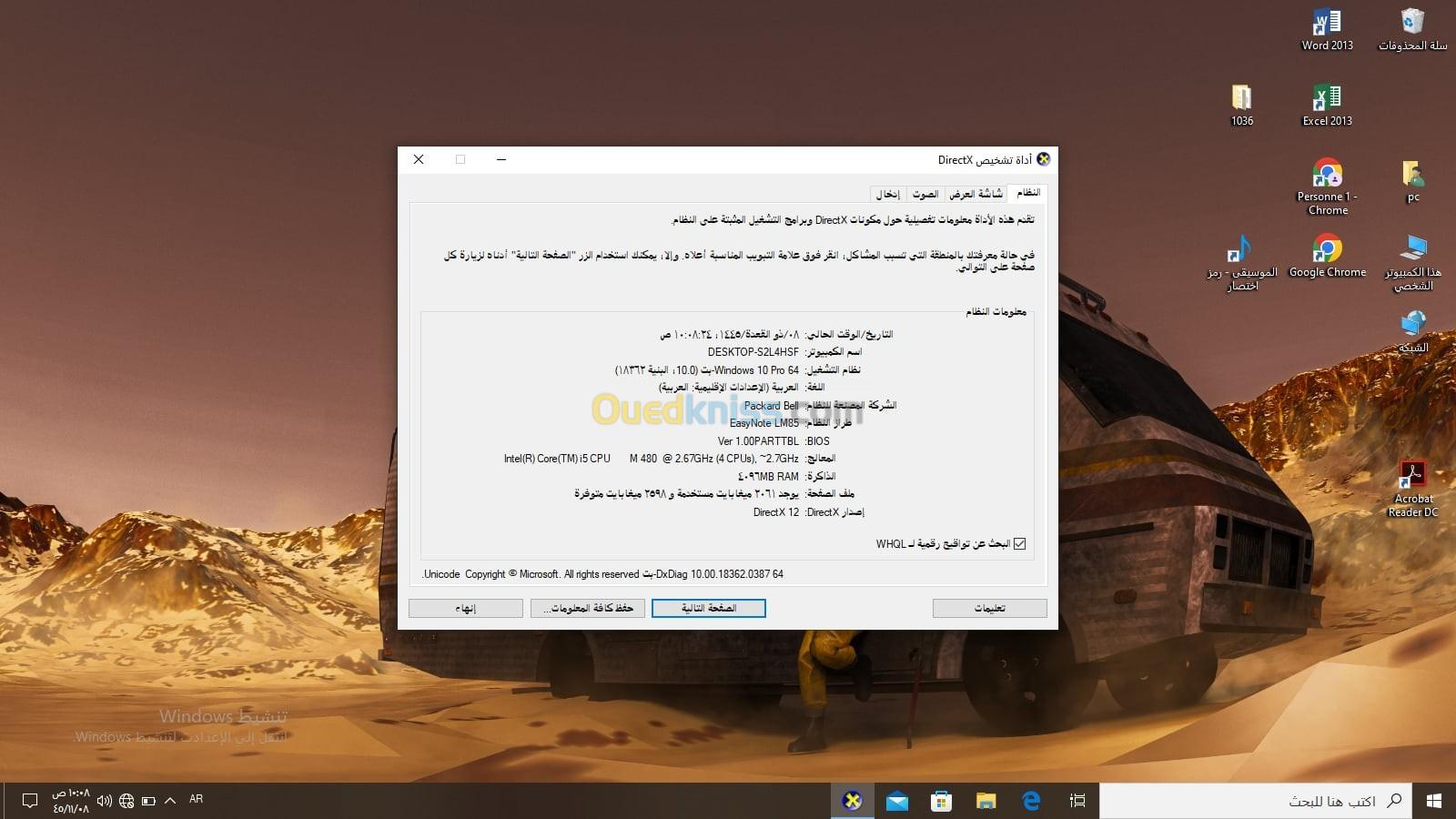Viewport: 1456px width, 819px height.
Task: Open the music shortcut icon on desktop
Action: 1241,263
